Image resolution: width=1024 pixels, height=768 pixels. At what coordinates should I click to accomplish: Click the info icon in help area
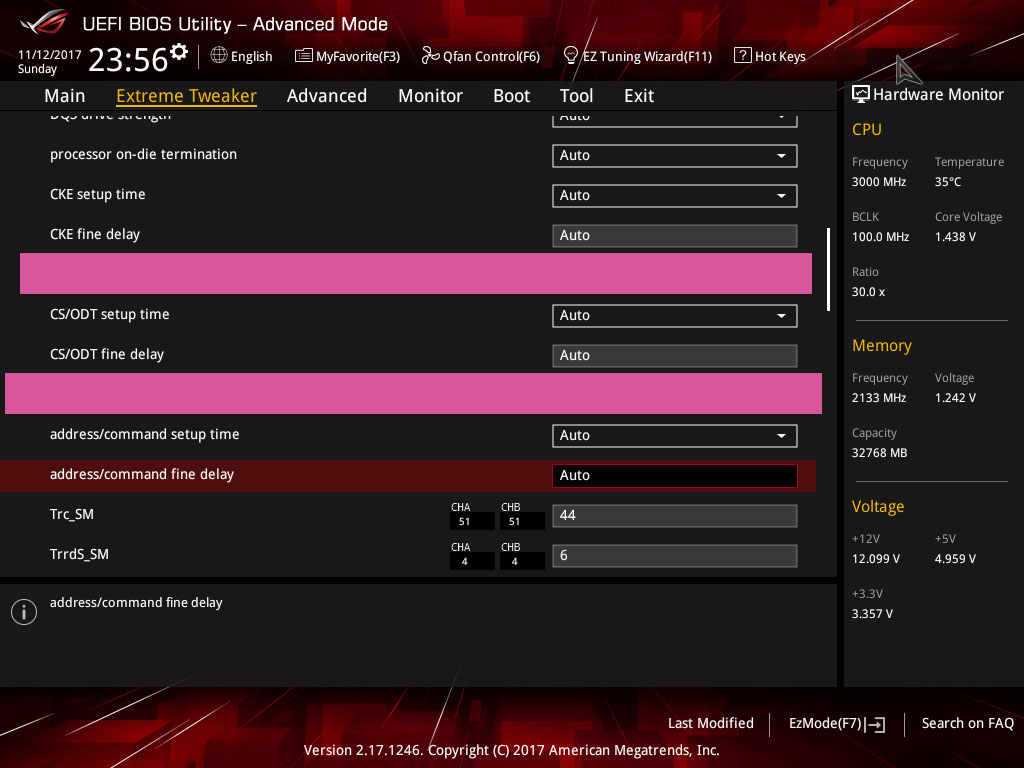point(24,612)
